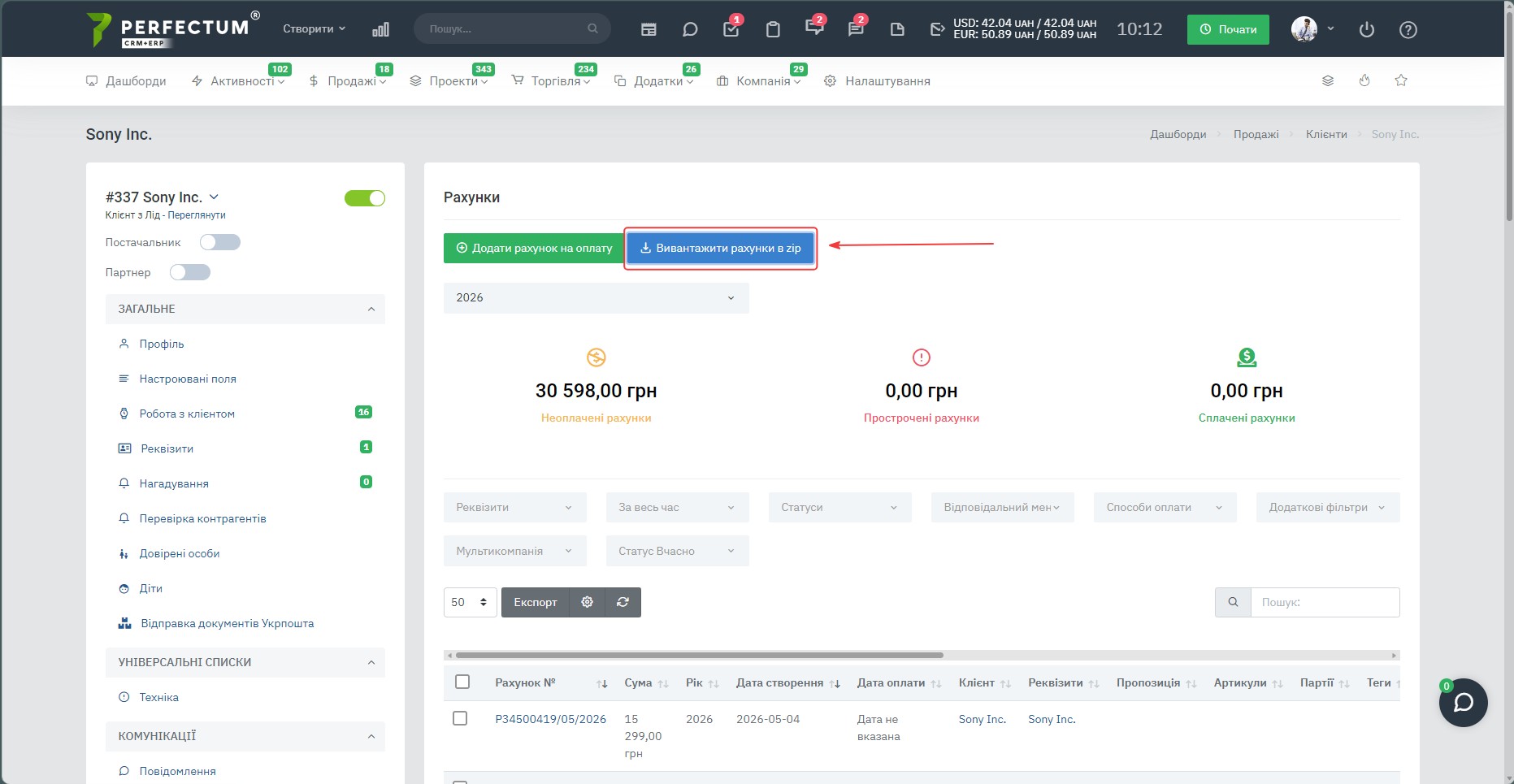The image size is (1514, 784).
Task: Click the horizontal table scrollbar
Action: coord(699,655)
